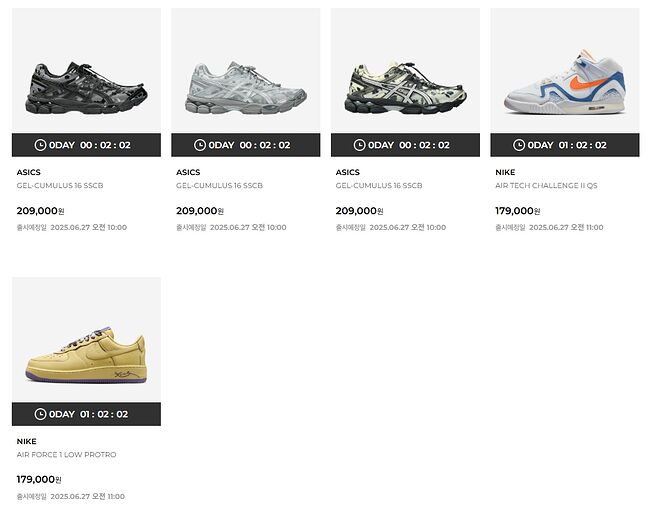The image size is (650, 516).
Task: Click the clock icon under silver ASICS shoe
Action: tap(200, 145)
